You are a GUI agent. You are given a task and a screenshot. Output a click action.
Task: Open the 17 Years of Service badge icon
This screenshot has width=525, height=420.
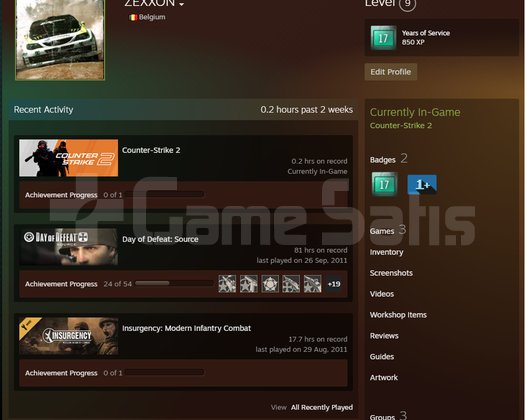point(383,38)
